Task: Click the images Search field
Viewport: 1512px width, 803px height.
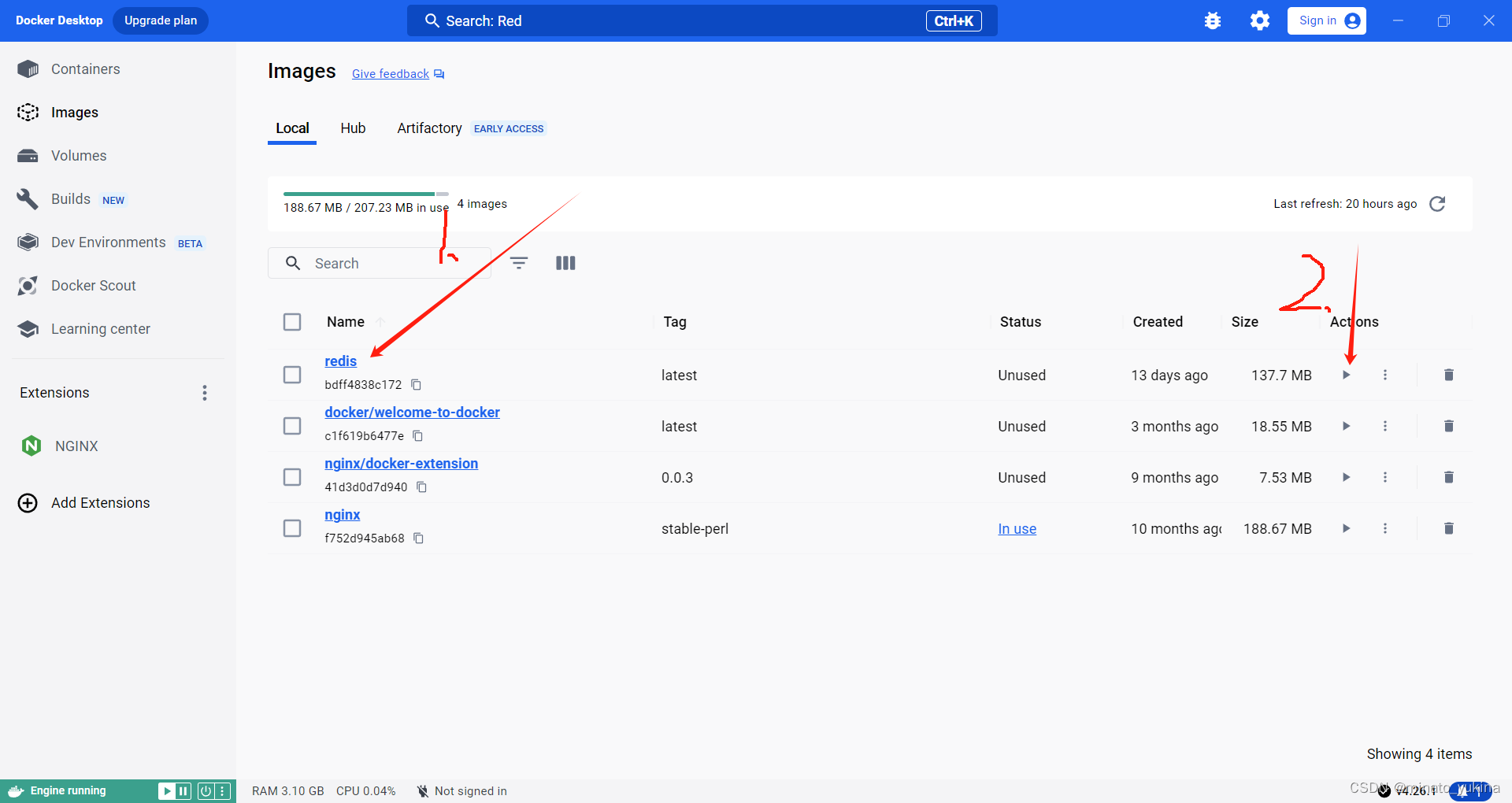Action: click(380, 263)
